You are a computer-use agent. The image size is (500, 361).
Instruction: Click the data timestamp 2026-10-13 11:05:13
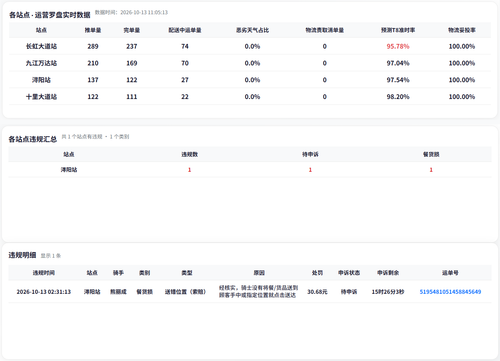tap(144, 12)
